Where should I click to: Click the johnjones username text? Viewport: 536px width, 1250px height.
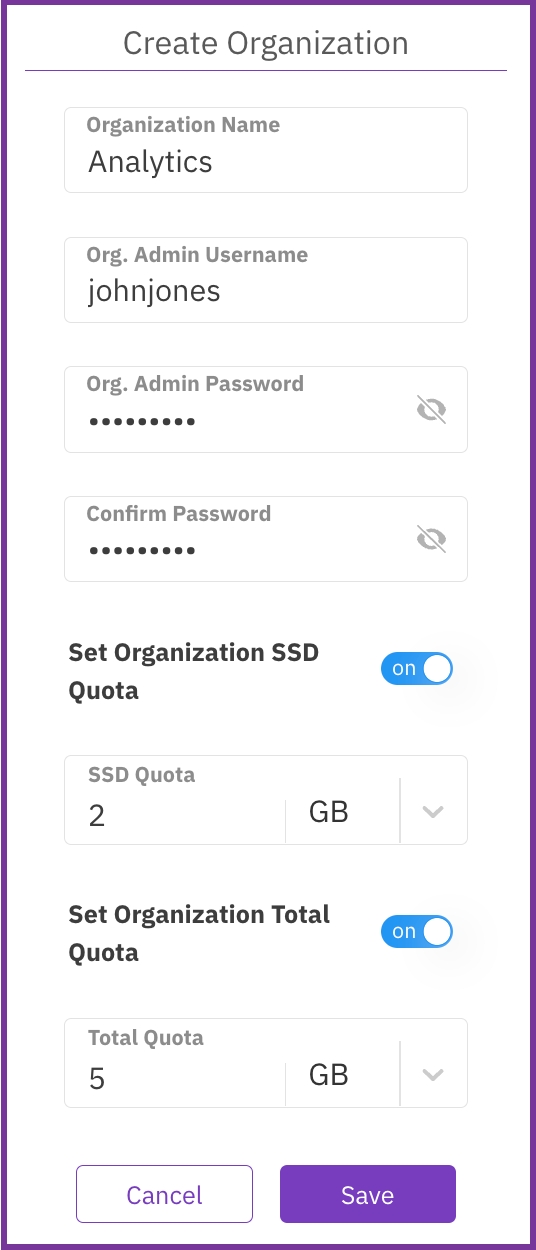[x=154, y=292]
